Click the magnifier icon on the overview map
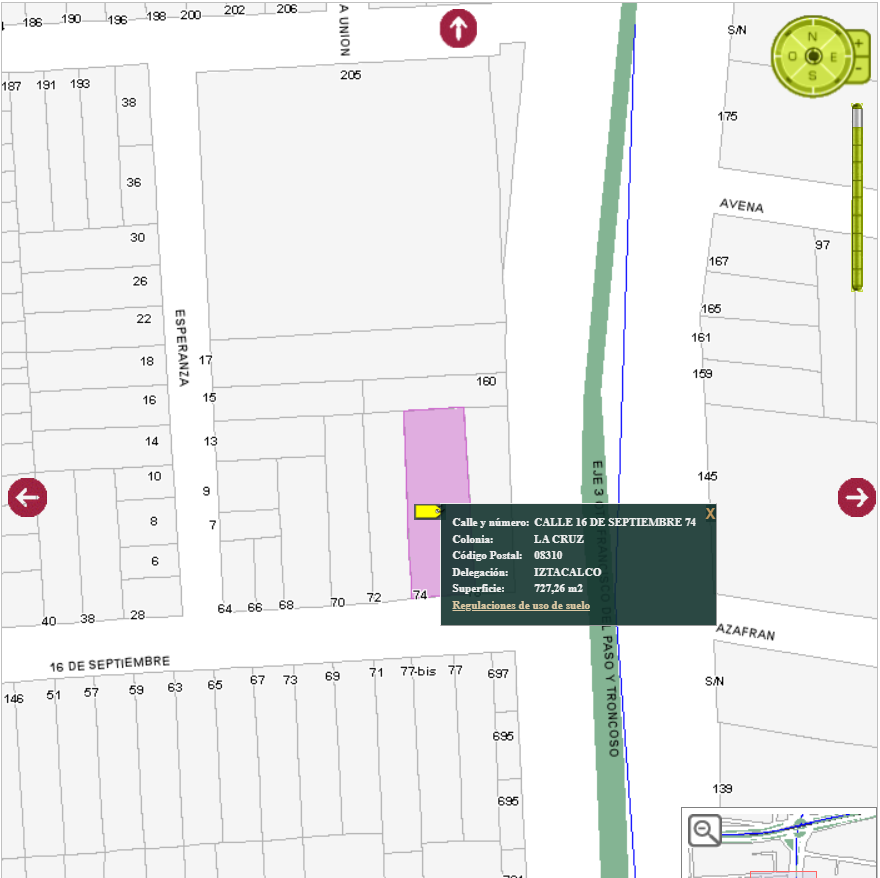 coord(705,831)
